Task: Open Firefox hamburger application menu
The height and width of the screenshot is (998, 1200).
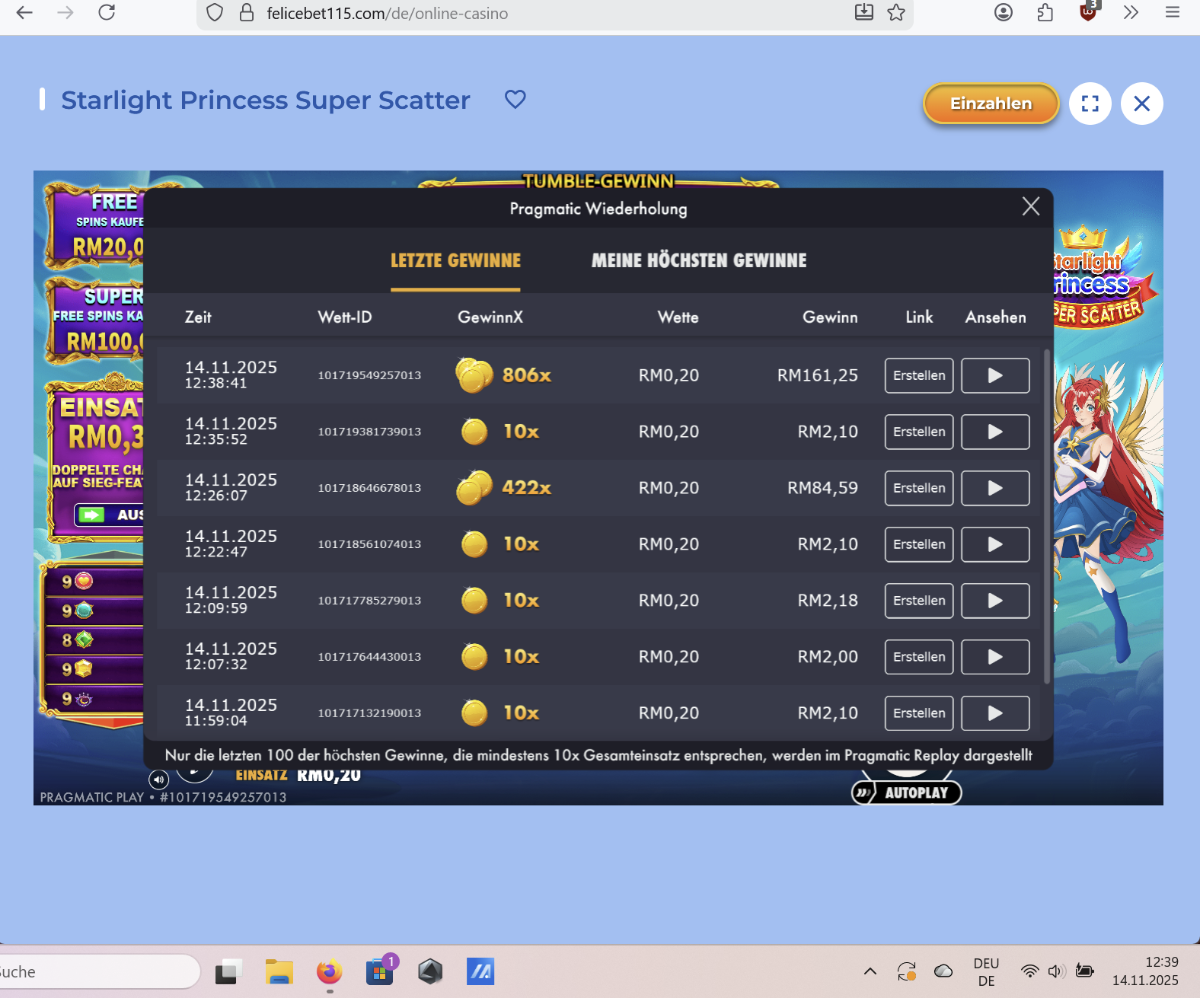Action: point(1173,13)
